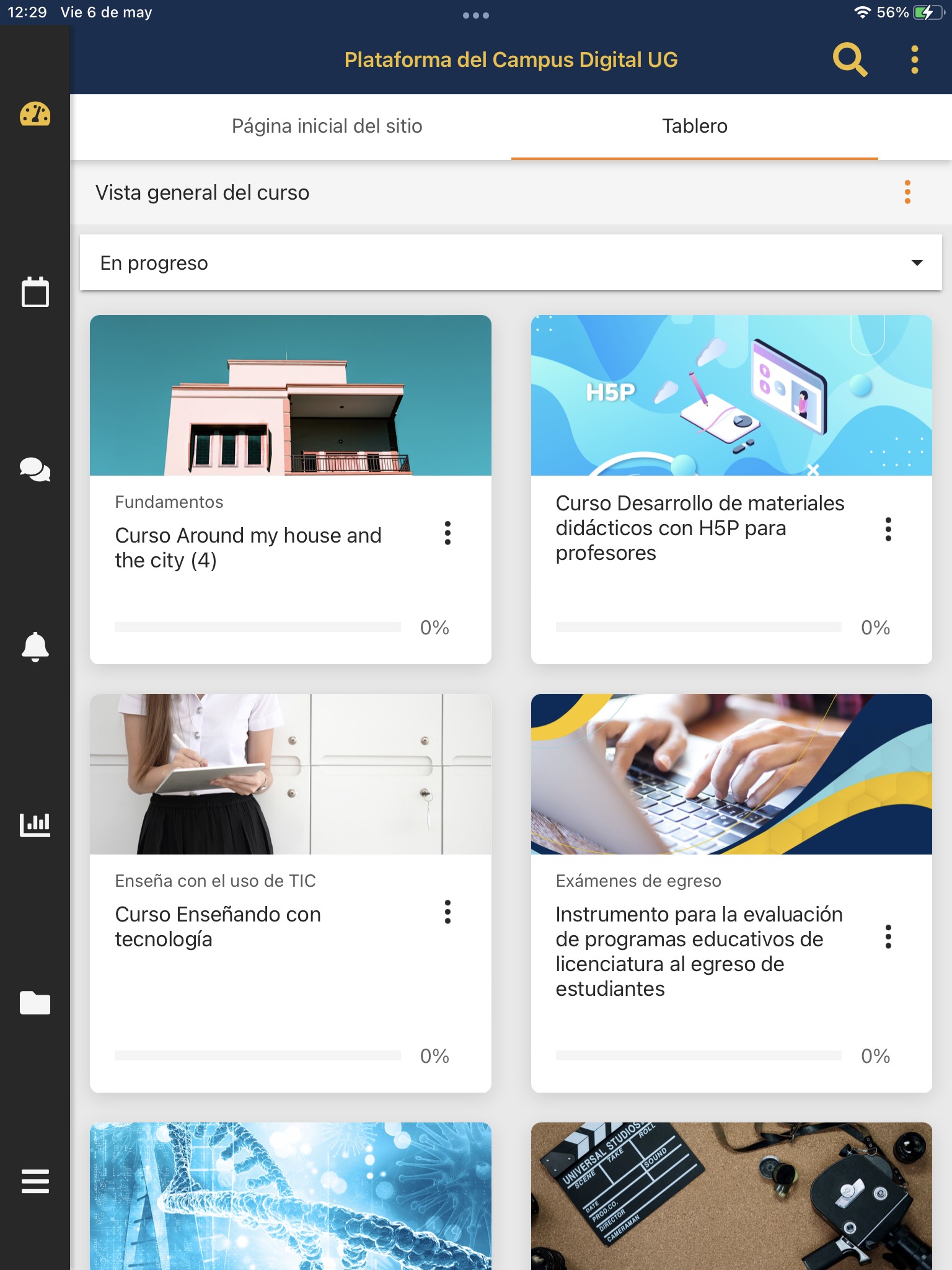The height and width of the screenshot is (1270, 952).
Task: Tap progress bar of Instrumento evaluación course
Action: coord(699,1055)
